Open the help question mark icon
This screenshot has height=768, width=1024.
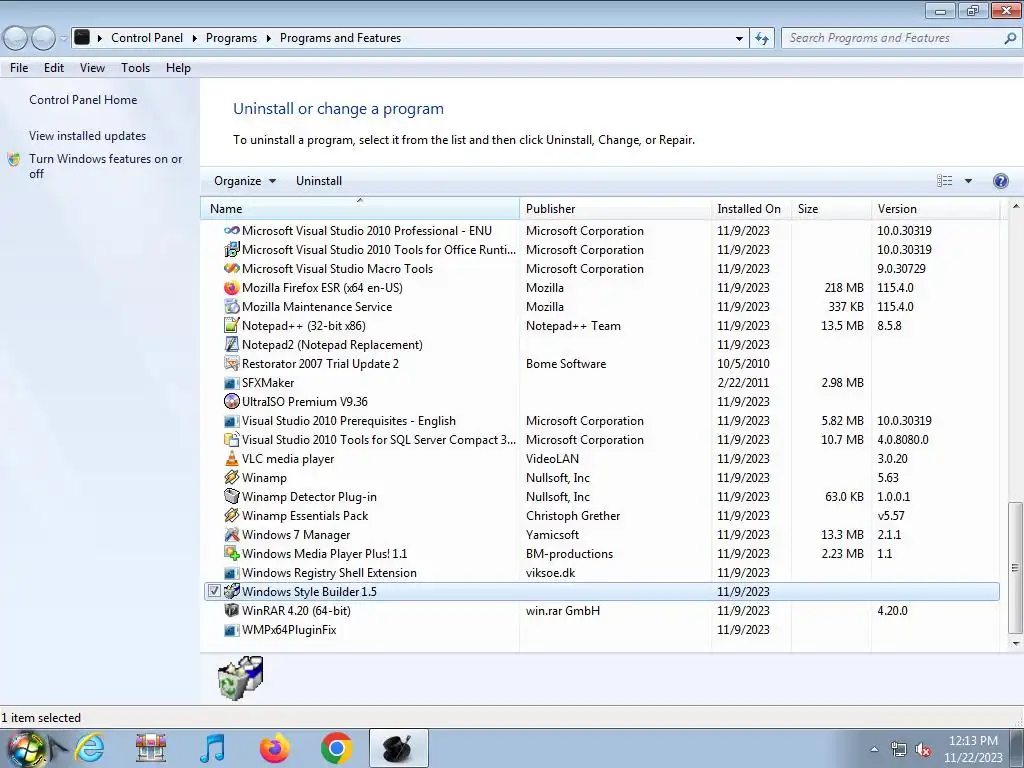pyautogui.click(x=1000, y=181)
